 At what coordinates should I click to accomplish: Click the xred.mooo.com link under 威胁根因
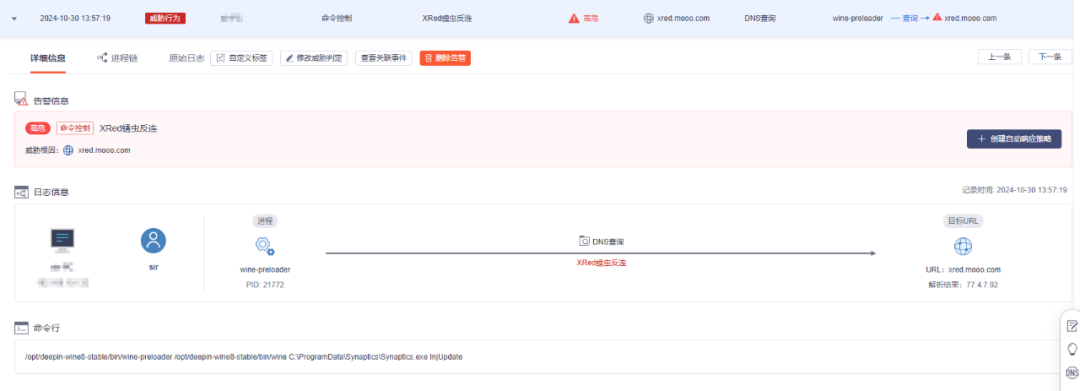click(104, 150)
